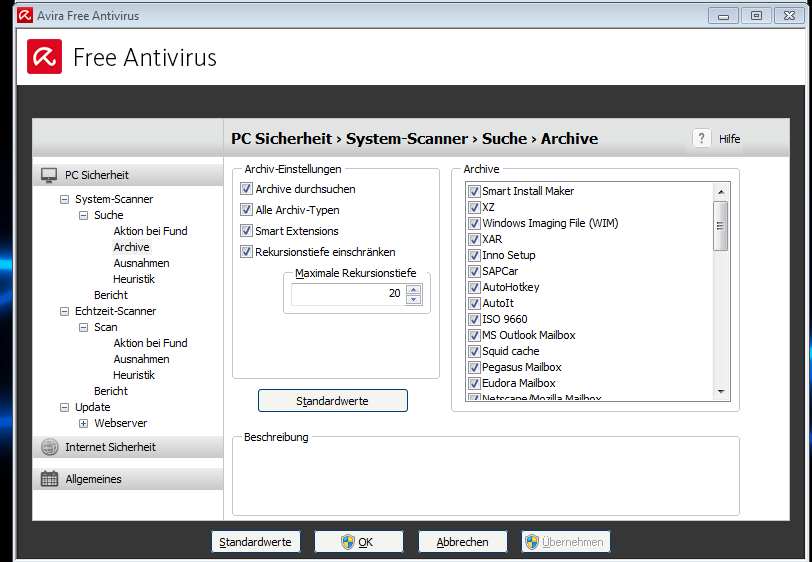Increase maximale Rekursionstiefe with up arrow
The height and width of the screenshot is (562, 812).
pos(413,289)
